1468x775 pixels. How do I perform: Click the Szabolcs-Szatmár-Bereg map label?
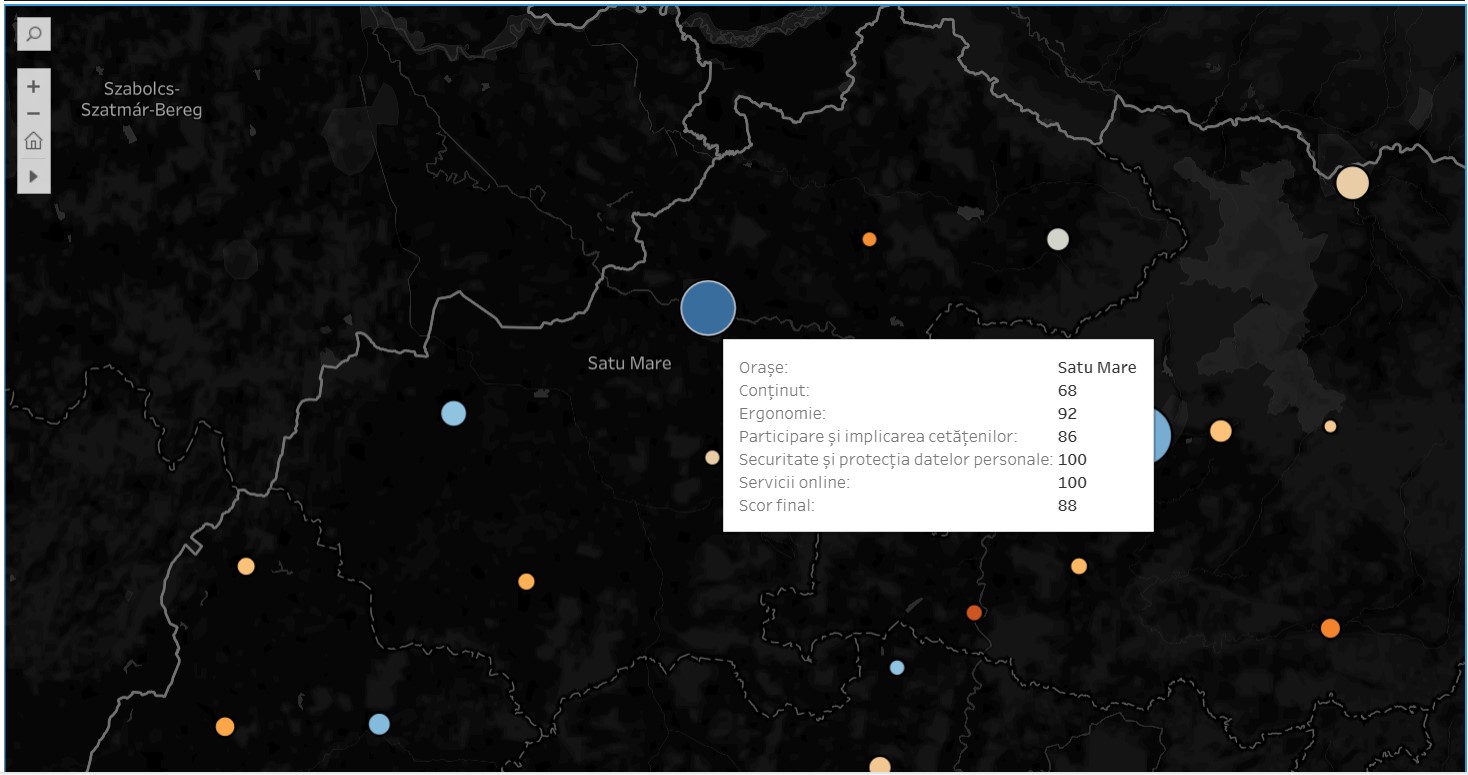click(x=141, y=100)
